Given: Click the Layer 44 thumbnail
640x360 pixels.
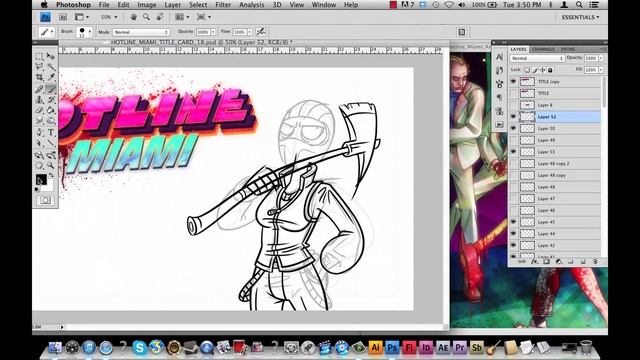Looking at the screenshot, I should coord(527,234).
